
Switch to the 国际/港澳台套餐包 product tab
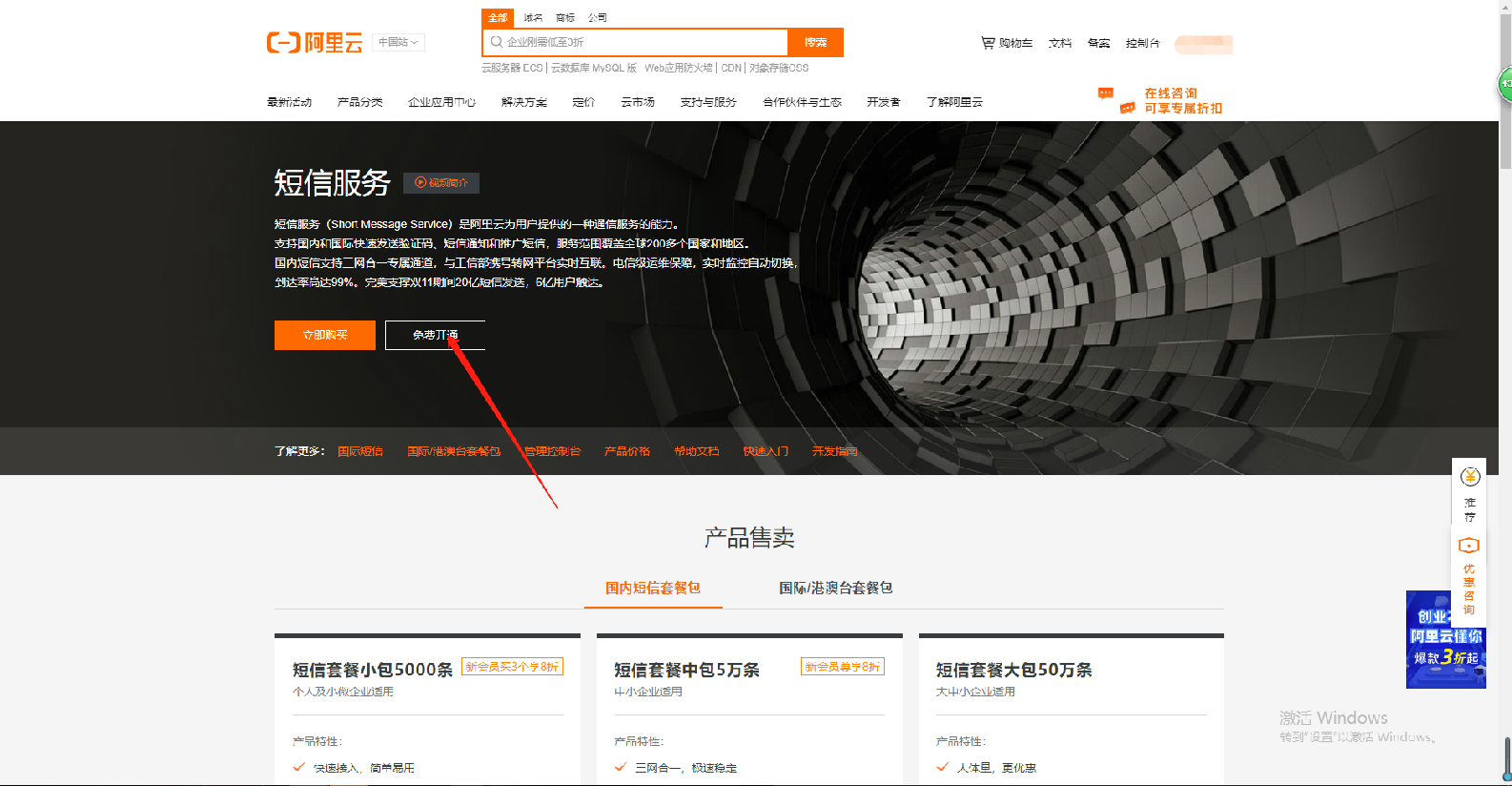(x=836, y=588)
